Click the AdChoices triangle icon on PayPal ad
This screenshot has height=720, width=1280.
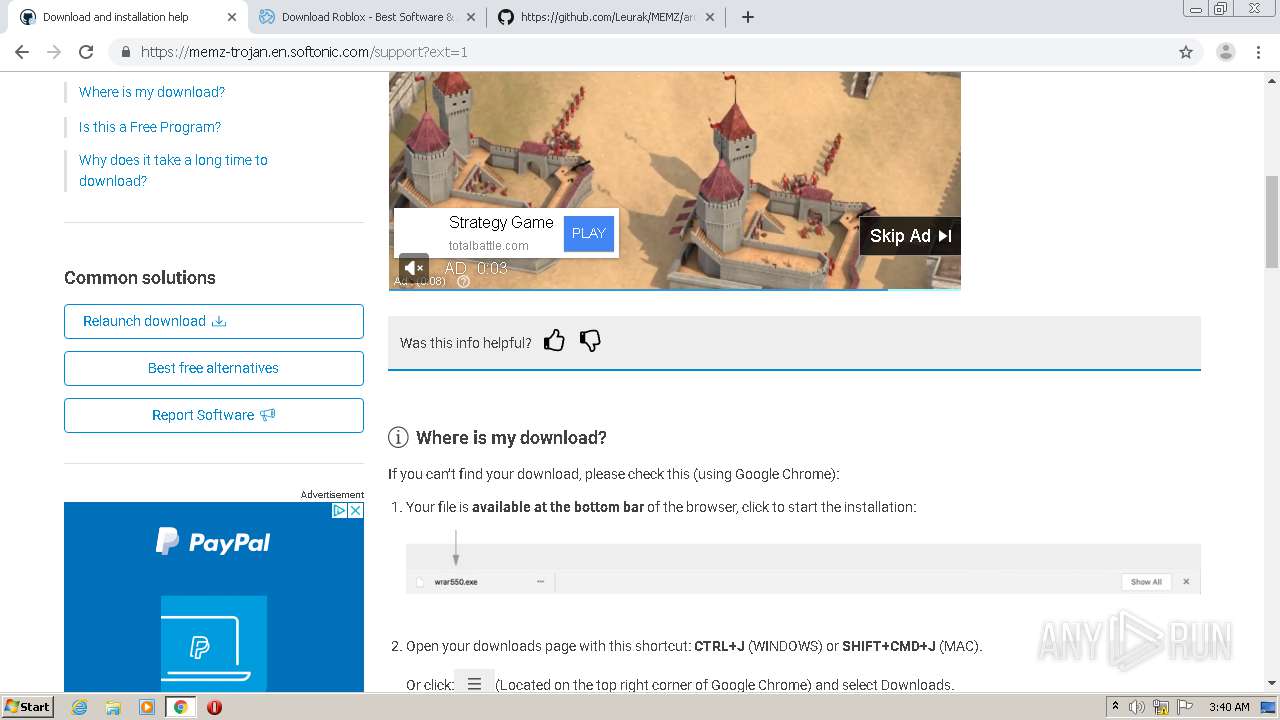(339, 510)
